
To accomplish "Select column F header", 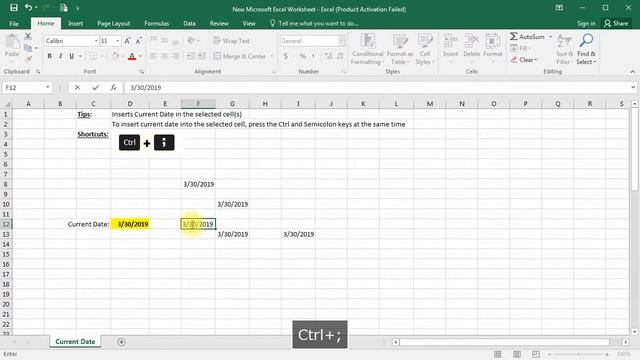I will (198, 104).
